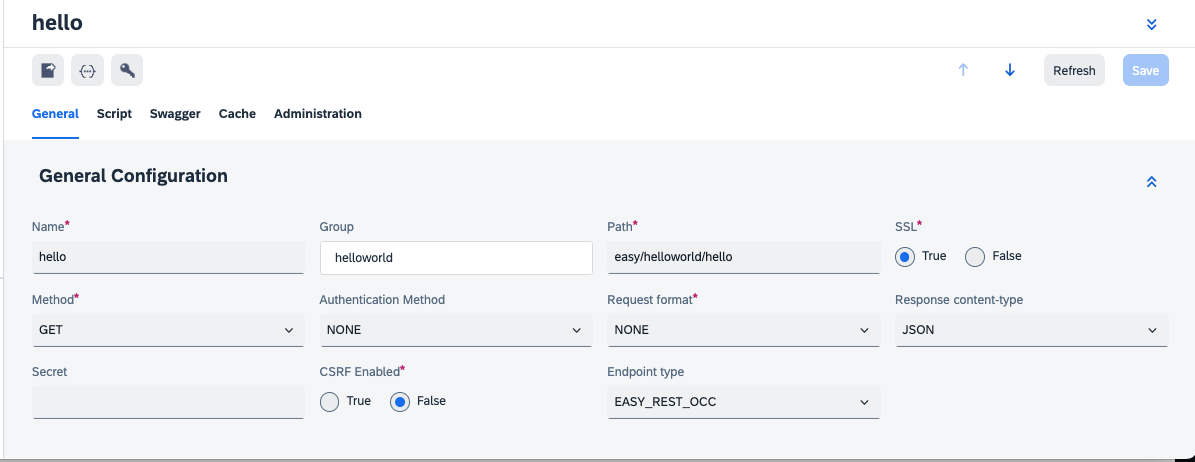This screenshot has height=462, width=1195.
Task: Click the down arrow navigation icon
Action: 1010,70
